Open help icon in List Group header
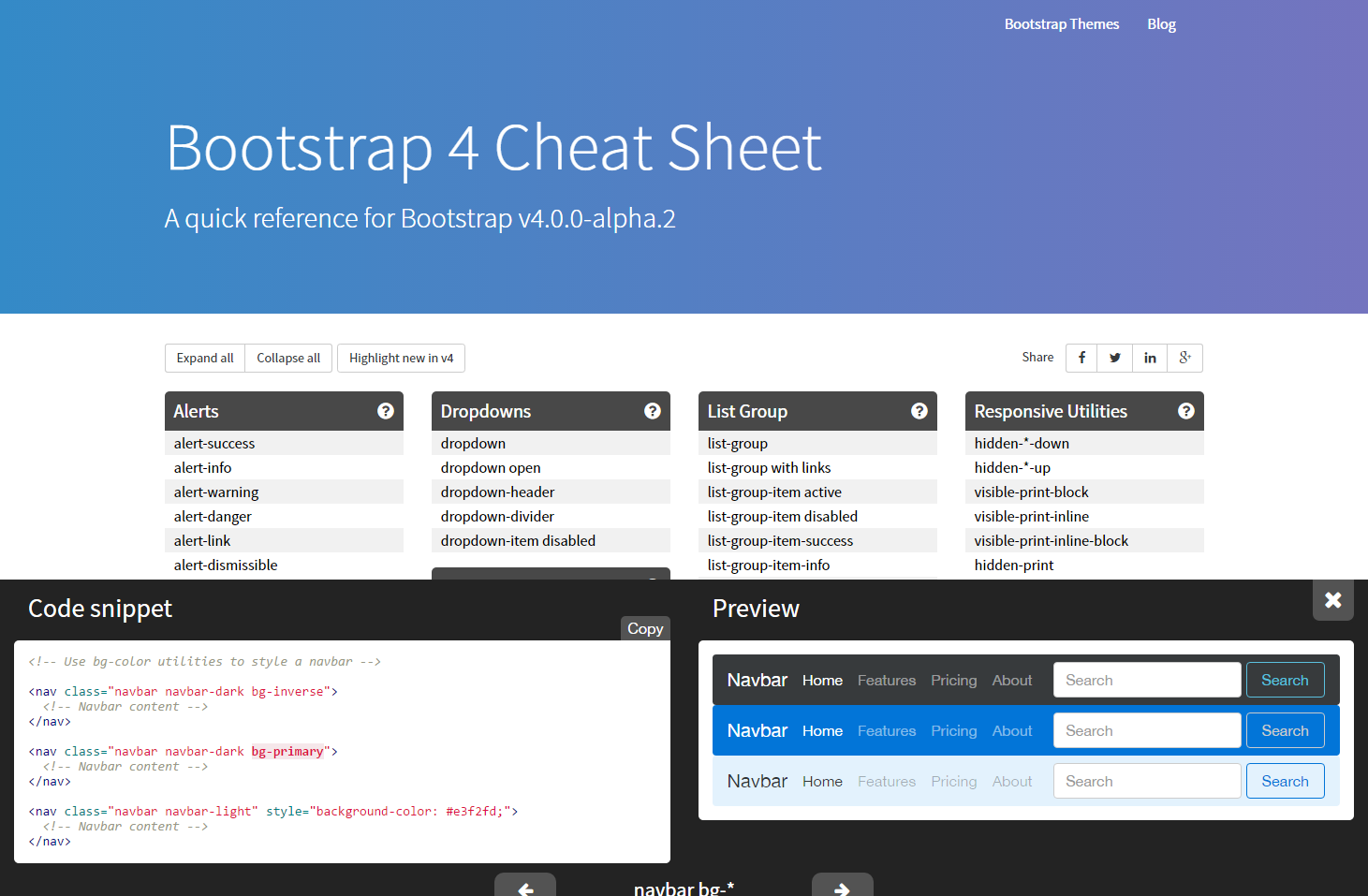This screenshot has height=896, width=1368. click(919, 411)
